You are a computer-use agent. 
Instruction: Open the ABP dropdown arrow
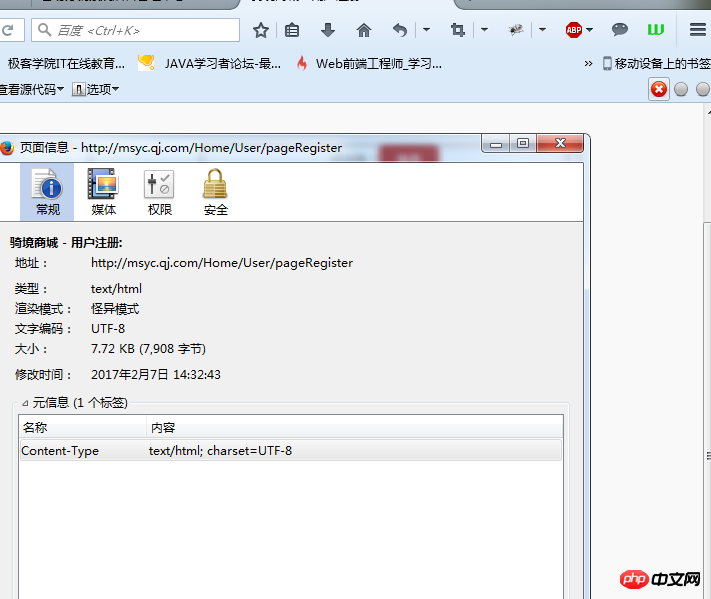tap(589, 30)
